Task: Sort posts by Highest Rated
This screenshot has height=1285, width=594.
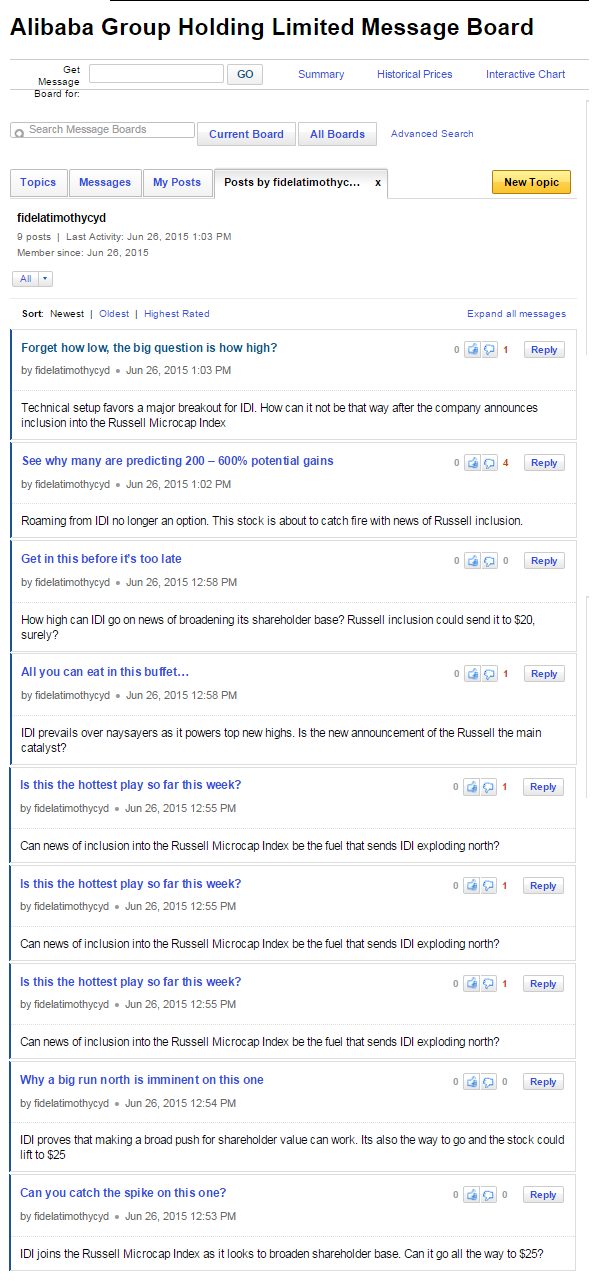Action: (177, 314)
